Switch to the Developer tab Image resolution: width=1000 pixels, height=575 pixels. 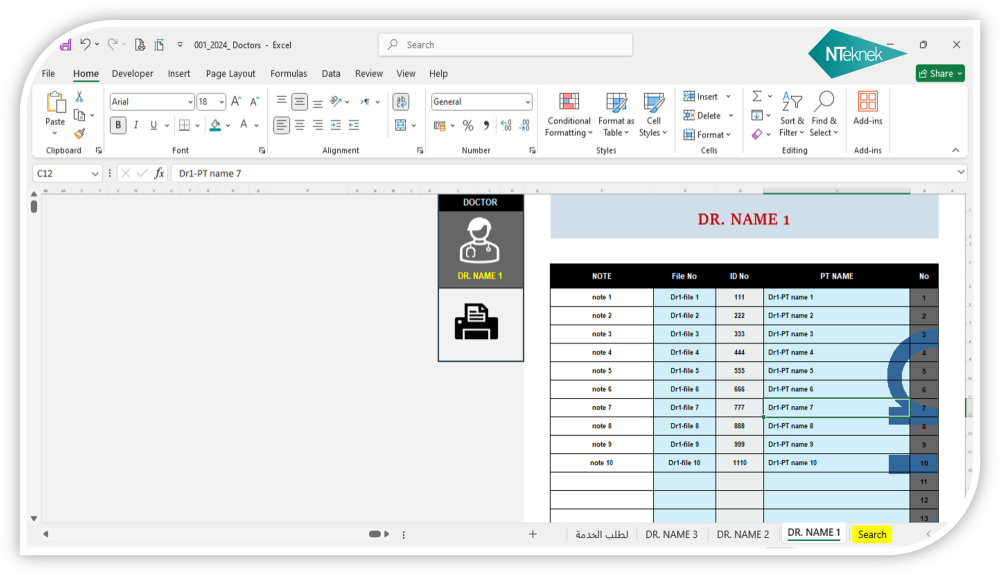132,73
